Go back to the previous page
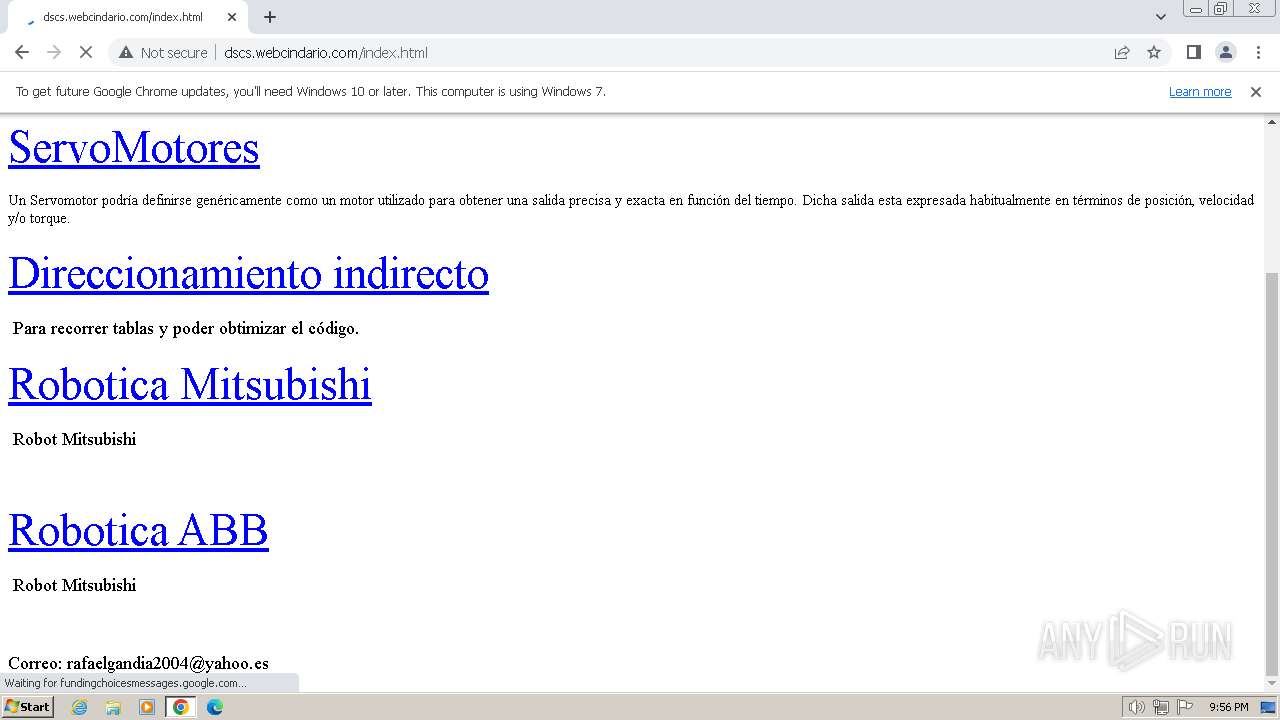 click(x=22, y=52)
